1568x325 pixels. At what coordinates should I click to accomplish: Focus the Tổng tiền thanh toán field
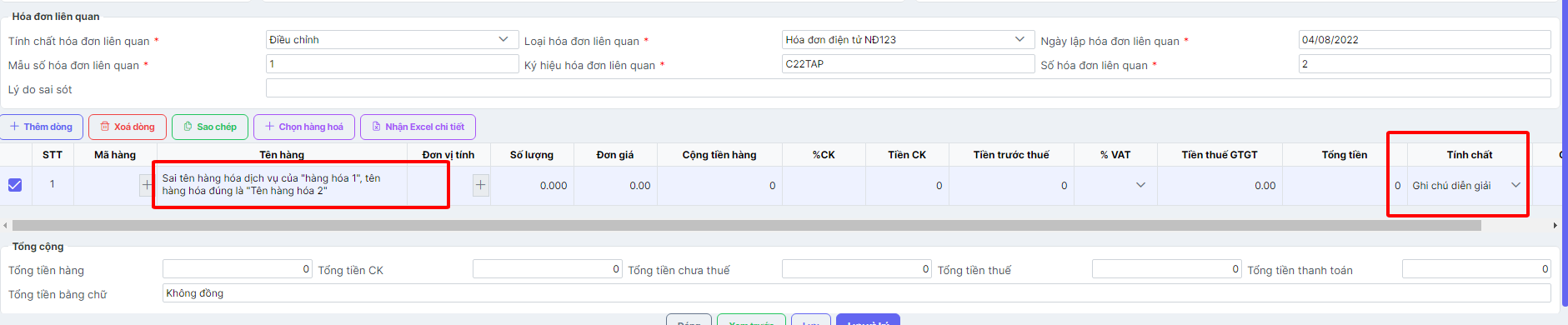pyautogui.click(x=1476, y=268)
